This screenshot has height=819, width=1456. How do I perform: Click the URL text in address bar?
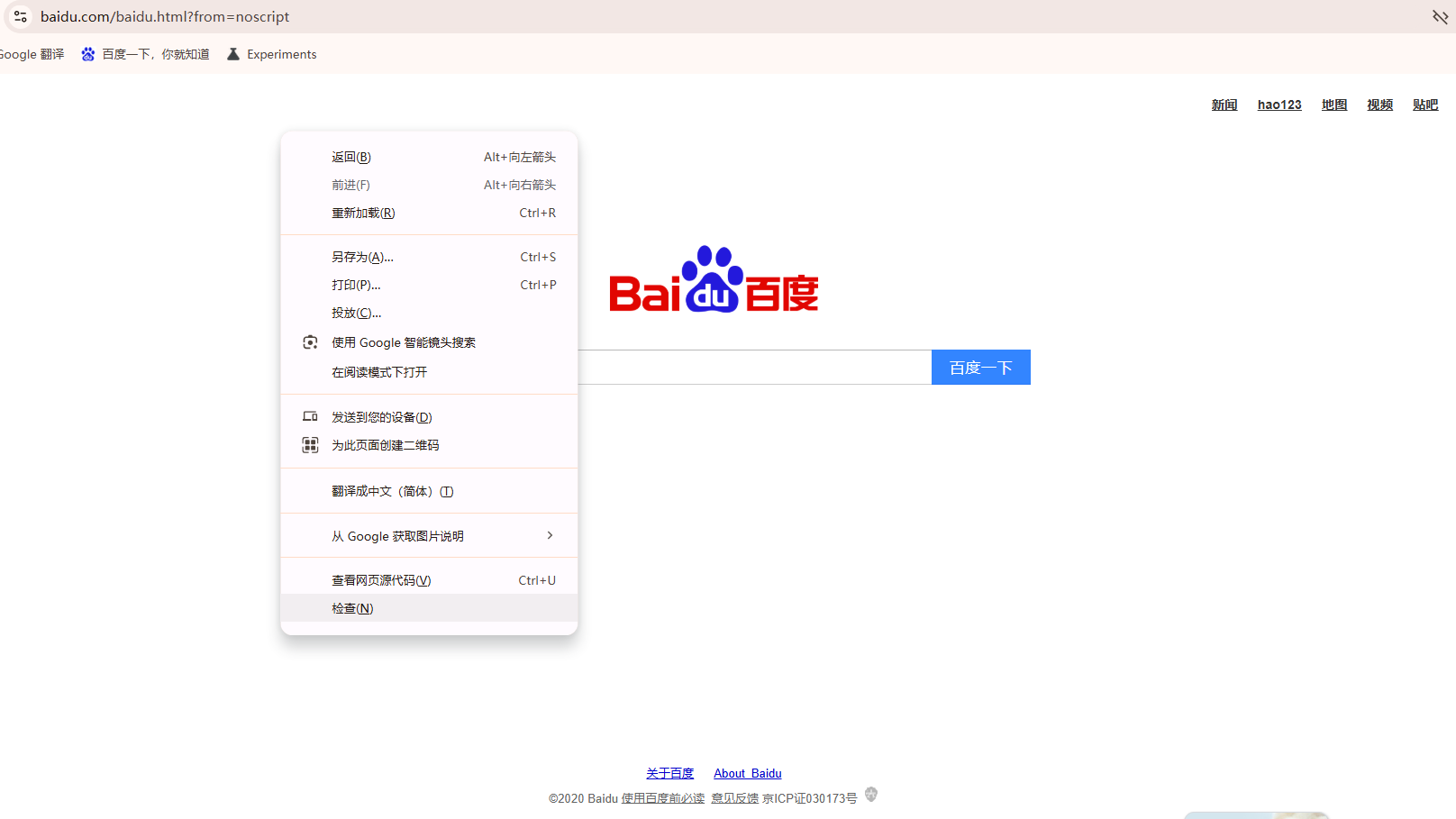(x=165, y=16)
